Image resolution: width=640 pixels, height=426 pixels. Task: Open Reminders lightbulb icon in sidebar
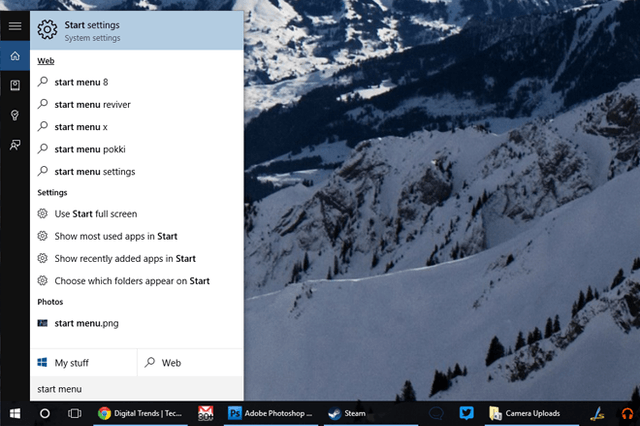(x=15, y=115)
